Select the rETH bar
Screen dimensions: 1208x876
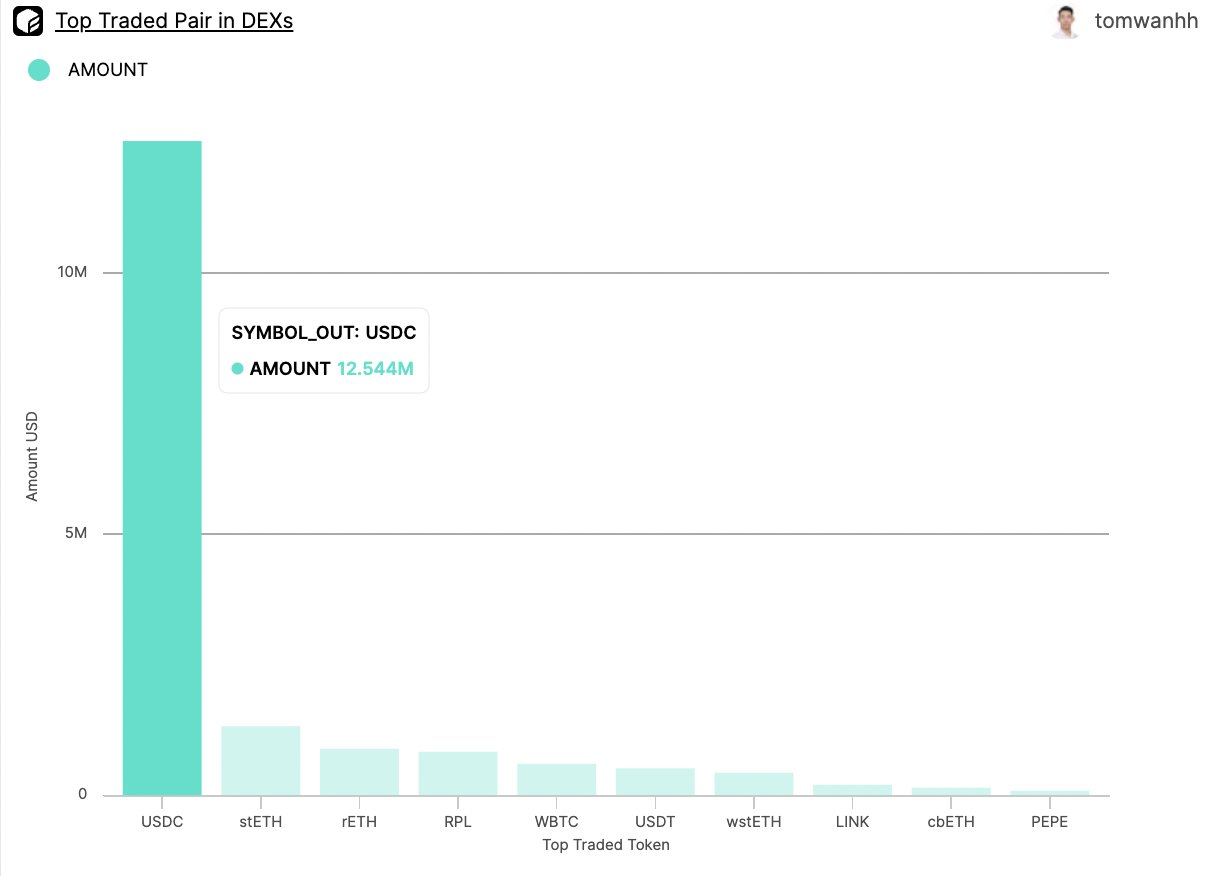click(x=359, y=772)
